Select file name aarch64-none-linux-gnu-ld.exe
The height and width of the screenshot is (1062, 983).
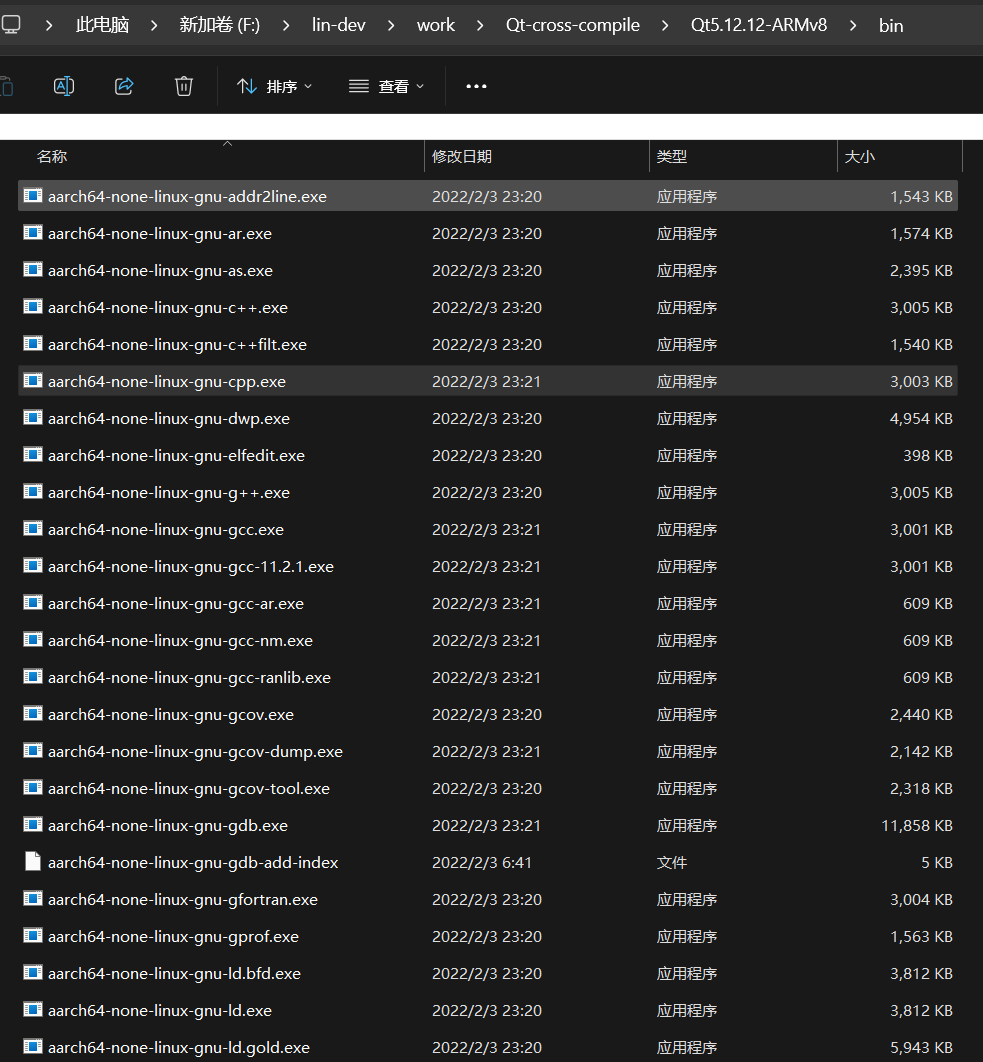(160, 1011)
